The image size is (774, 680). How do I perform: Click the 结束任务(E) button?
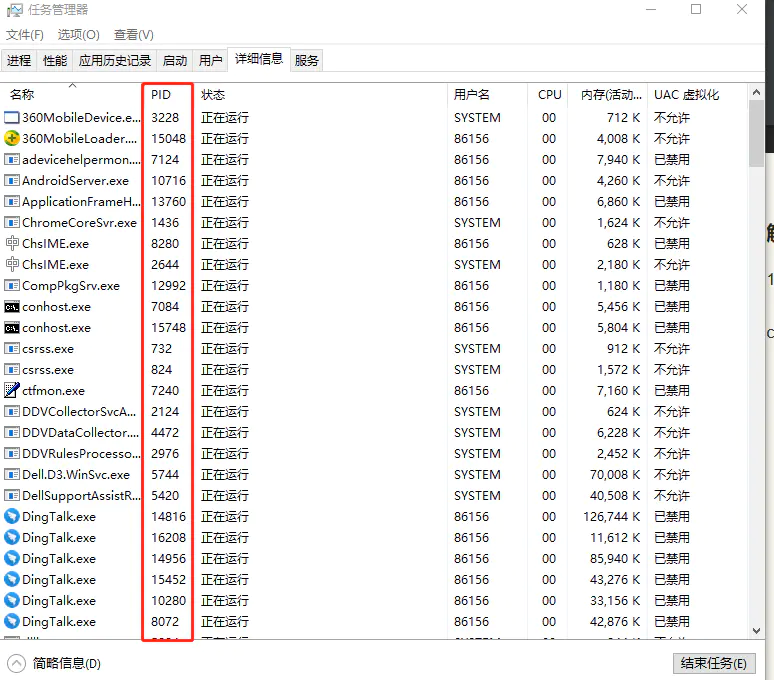pos(713,663)
